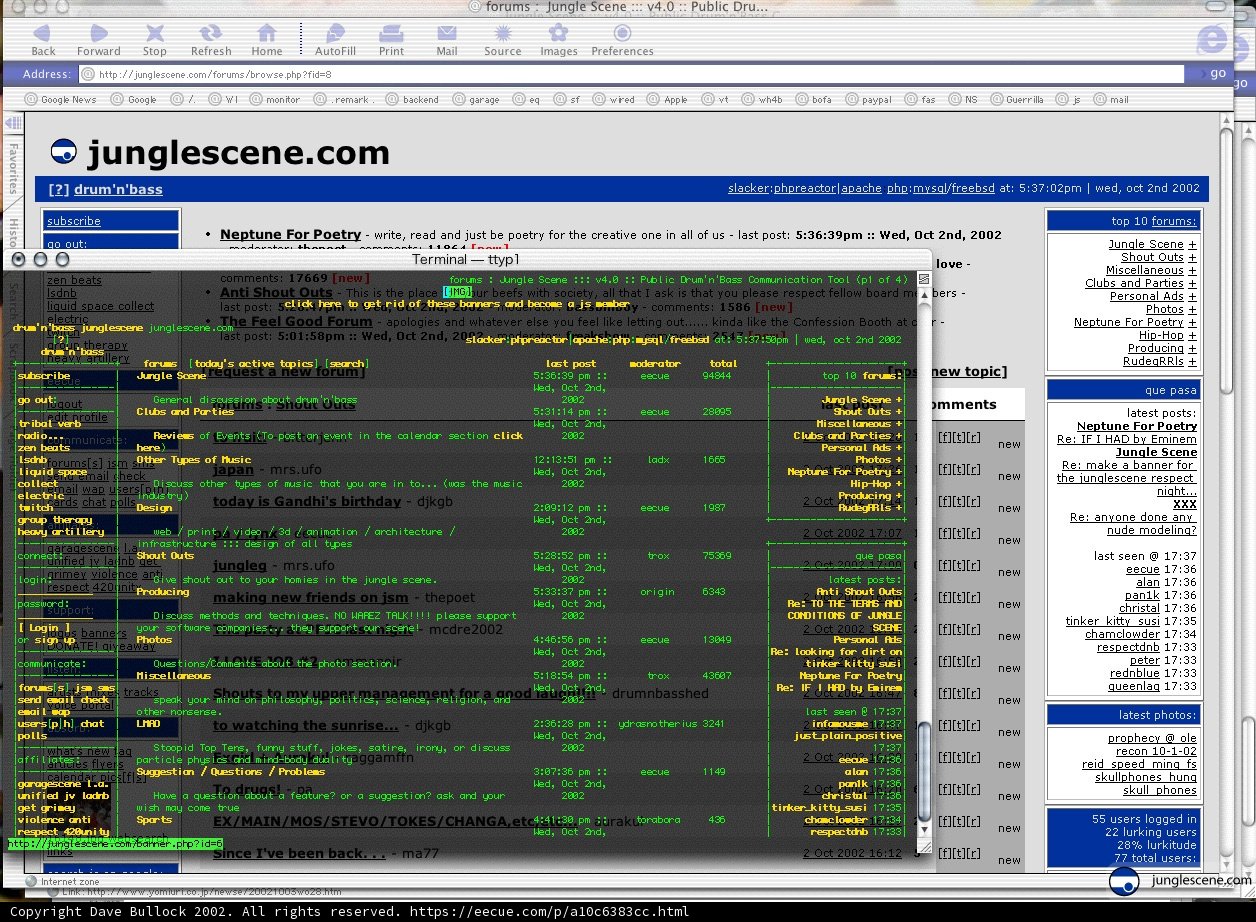This screenshot has width=1256, height=922.
Task: Click the junglescene.com header logo icon
Action: click(x=64, y=152)
